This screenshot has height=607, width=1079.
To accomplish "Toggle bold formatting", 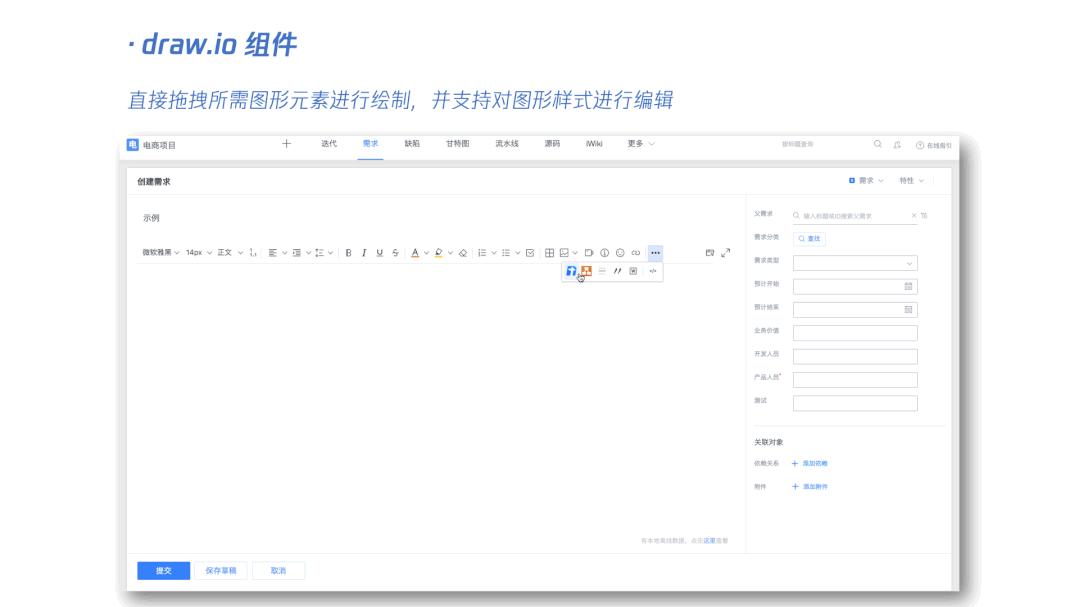I will (x=348, y=252).
